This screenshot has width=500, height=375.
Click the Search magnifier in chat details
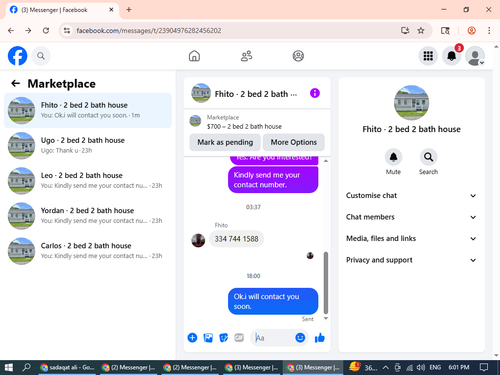pyautogui.click(x=428, y=157)
